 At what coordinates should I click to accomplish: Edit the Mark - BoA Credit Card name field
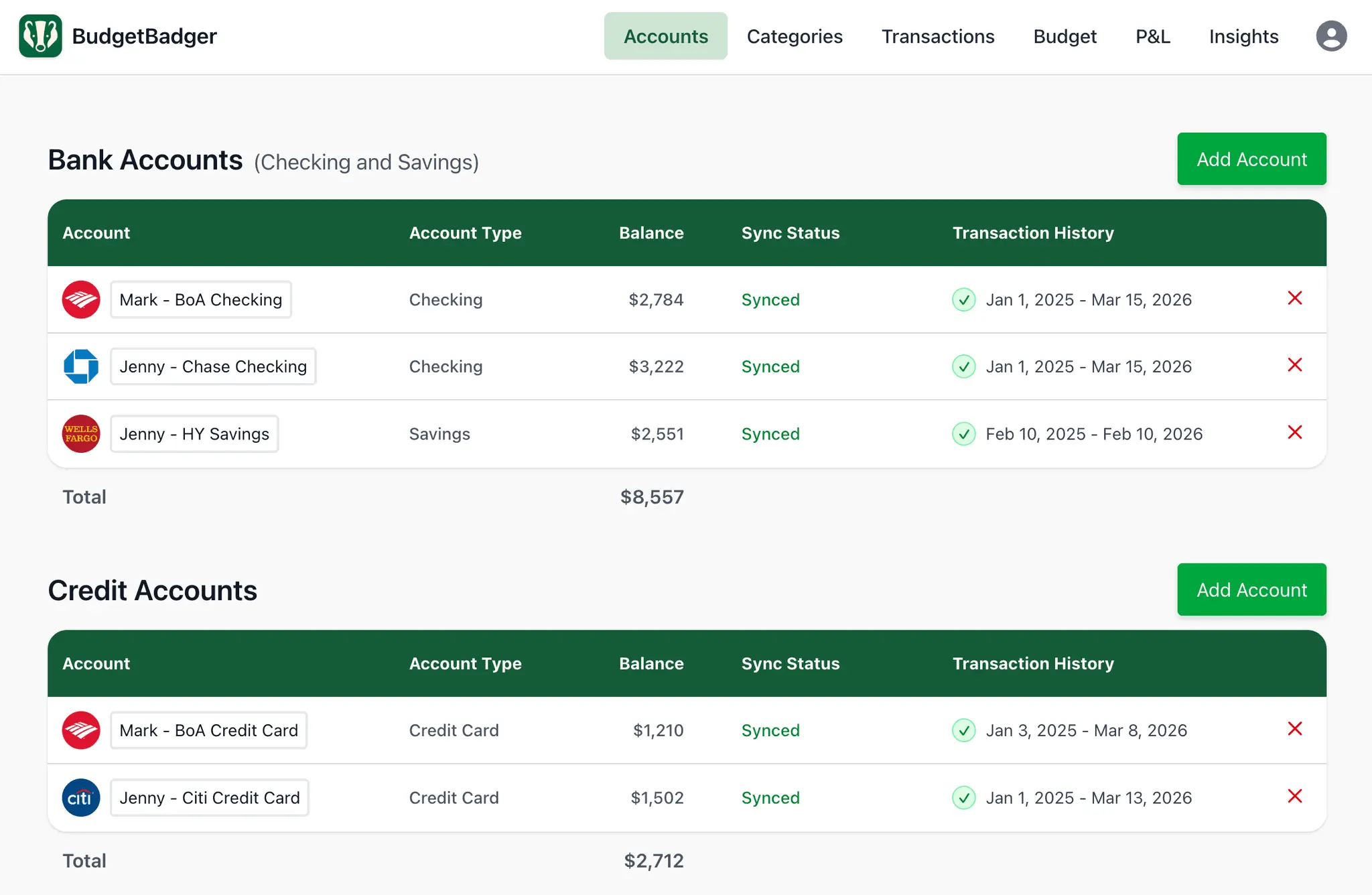209,730
